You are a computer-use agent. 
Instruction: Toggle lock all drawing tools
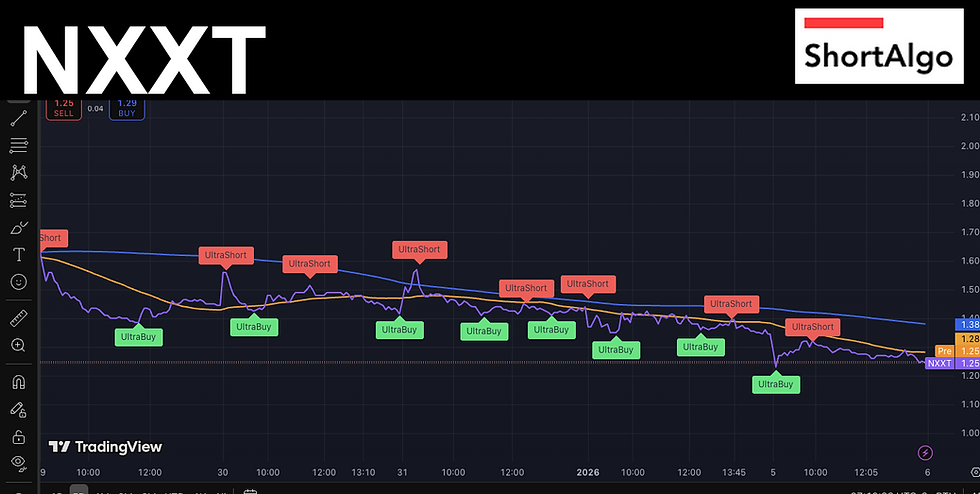pyautogui.click(x=19, y=436)
